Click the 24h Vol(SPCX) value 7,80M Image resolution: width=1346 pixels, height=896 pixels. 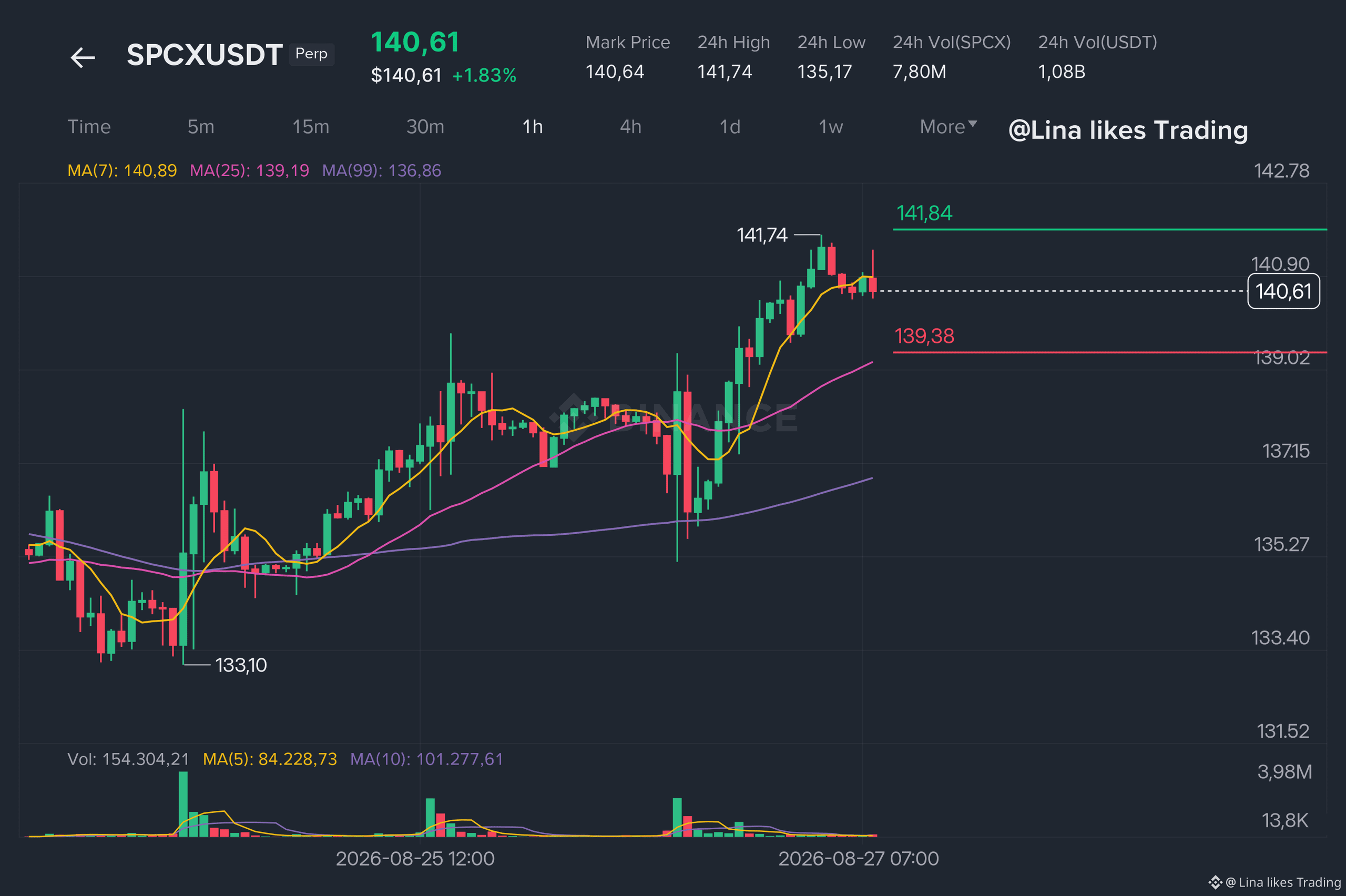coord(919,72)
